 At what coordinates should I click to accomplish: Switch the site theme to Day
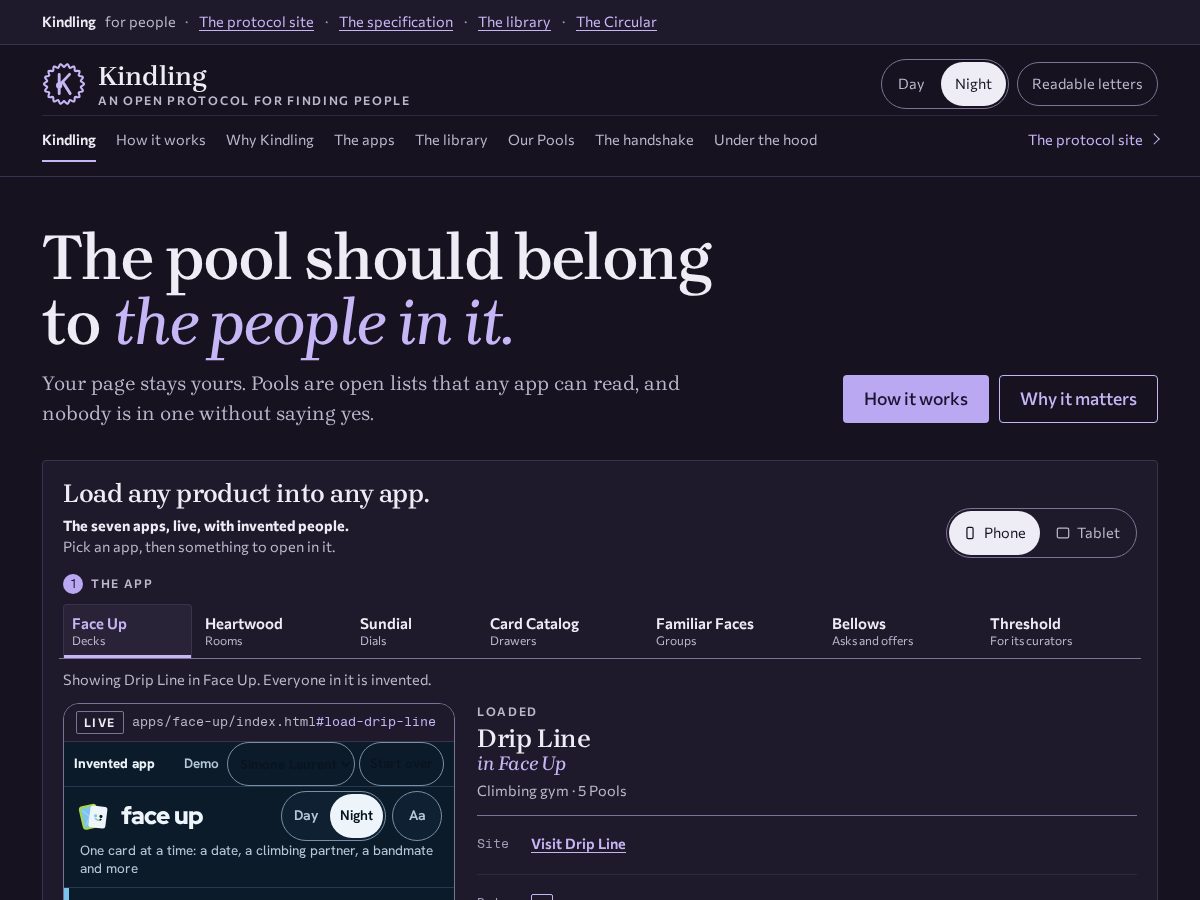coord(911,84)
